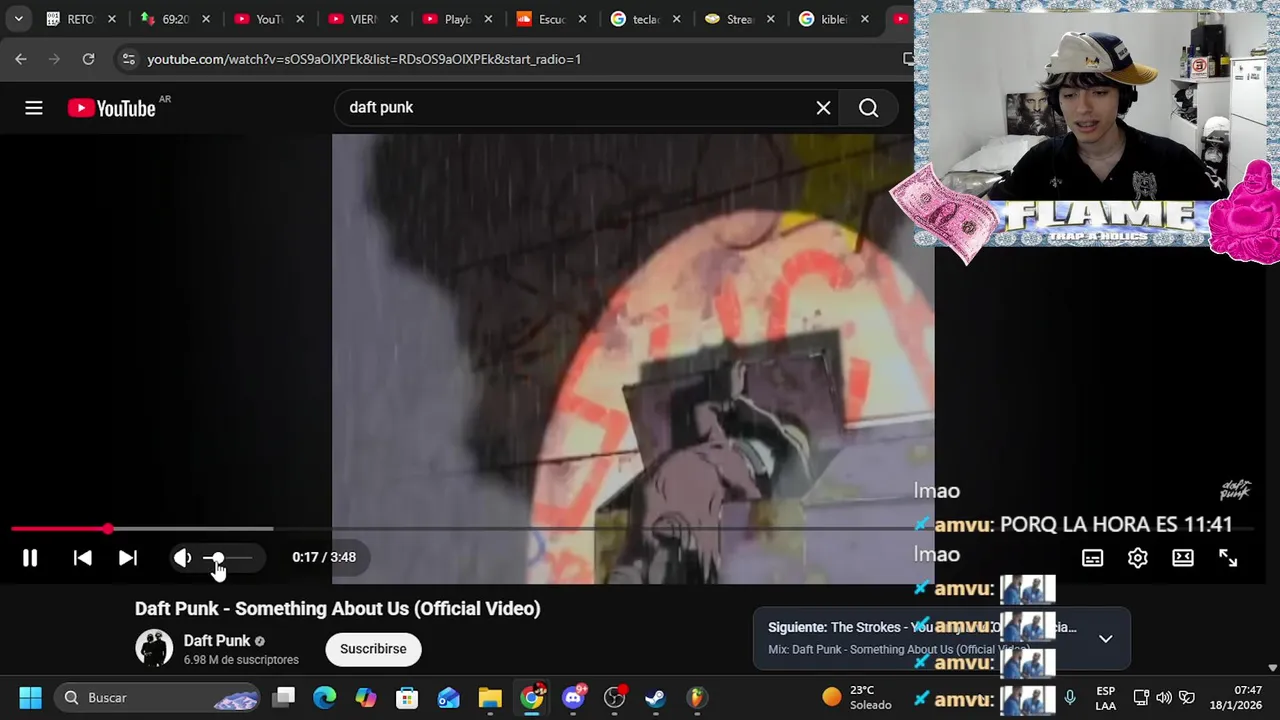
Task: Switch to the Google 'kible' tab
Action: [834, 19]
